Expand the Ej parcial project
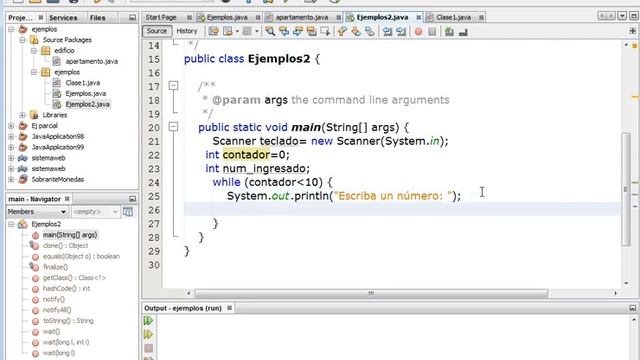 pyautogui.click(x=11, y=126)
